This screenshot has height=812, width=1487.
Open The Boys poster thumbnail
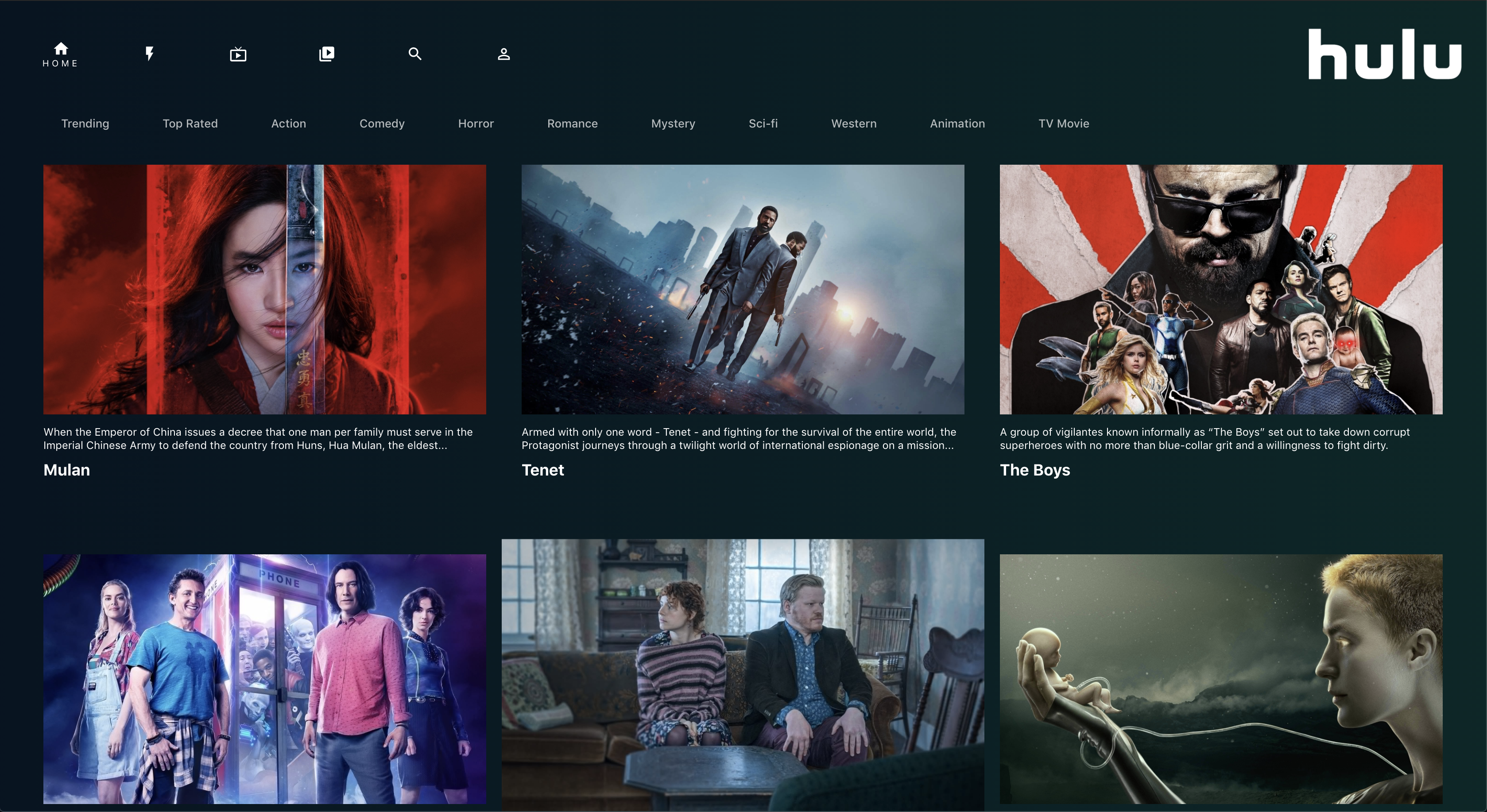[x=1221, y=289]
